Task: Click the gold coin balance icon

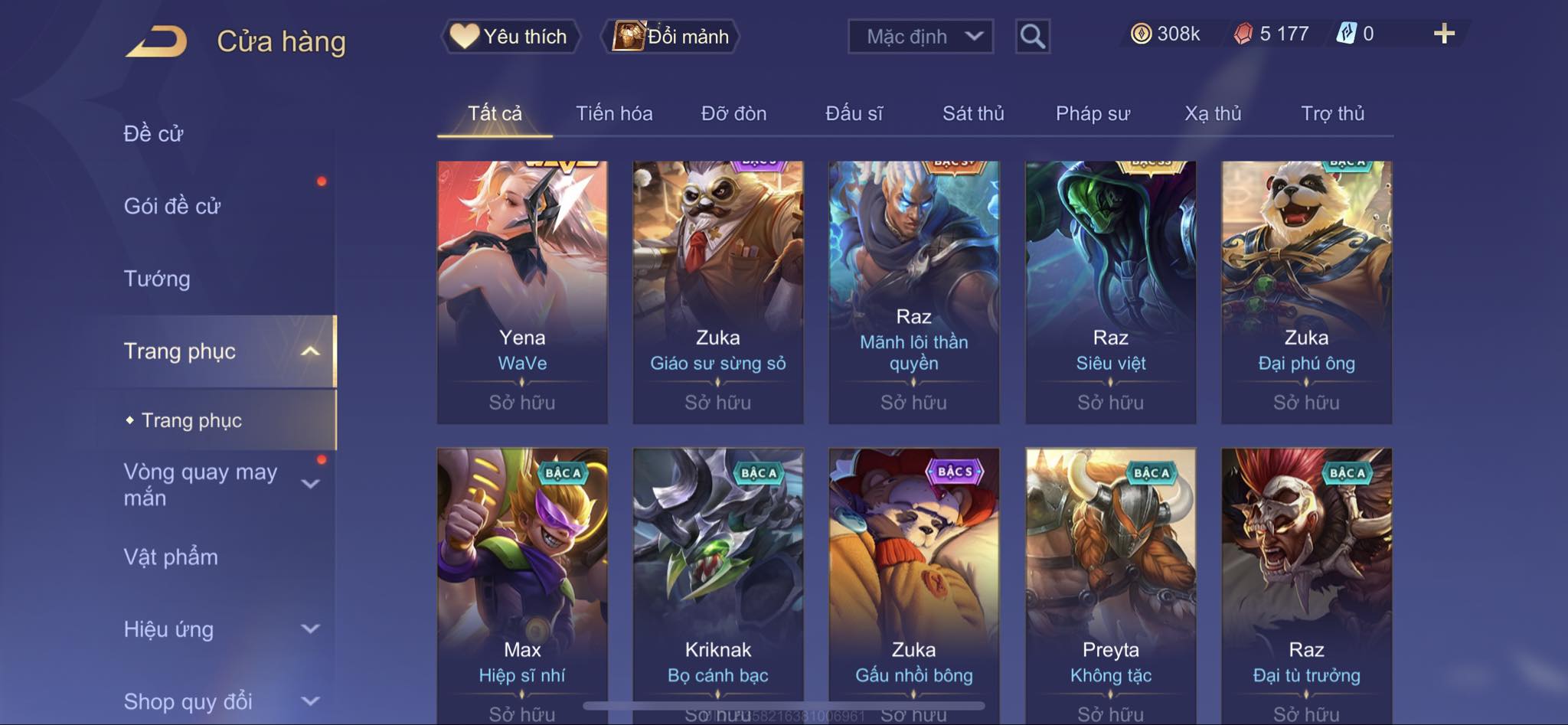Action: pos(1141,34)
